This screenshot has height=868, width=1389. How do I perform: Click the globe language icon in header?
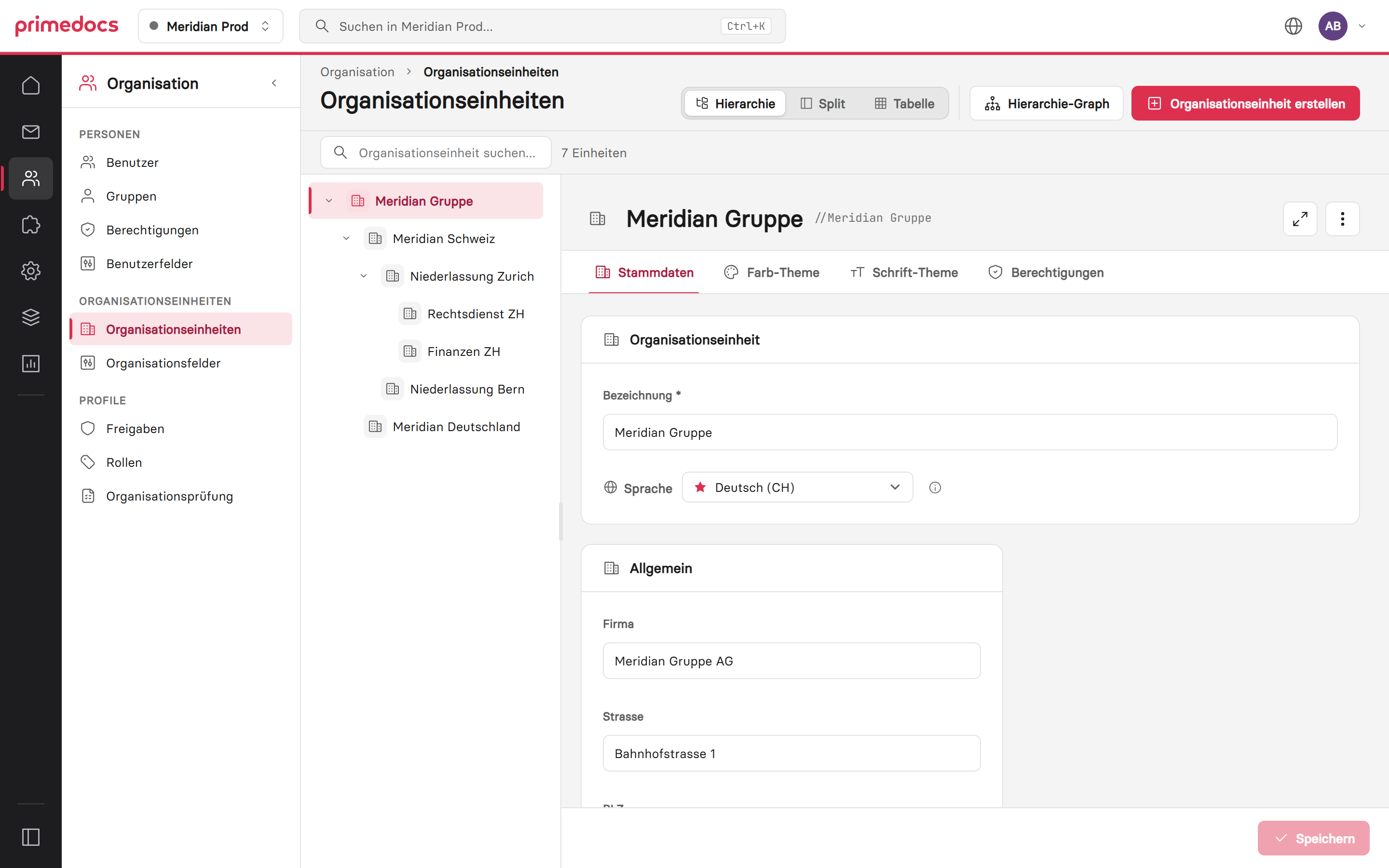click(1293, 26)
